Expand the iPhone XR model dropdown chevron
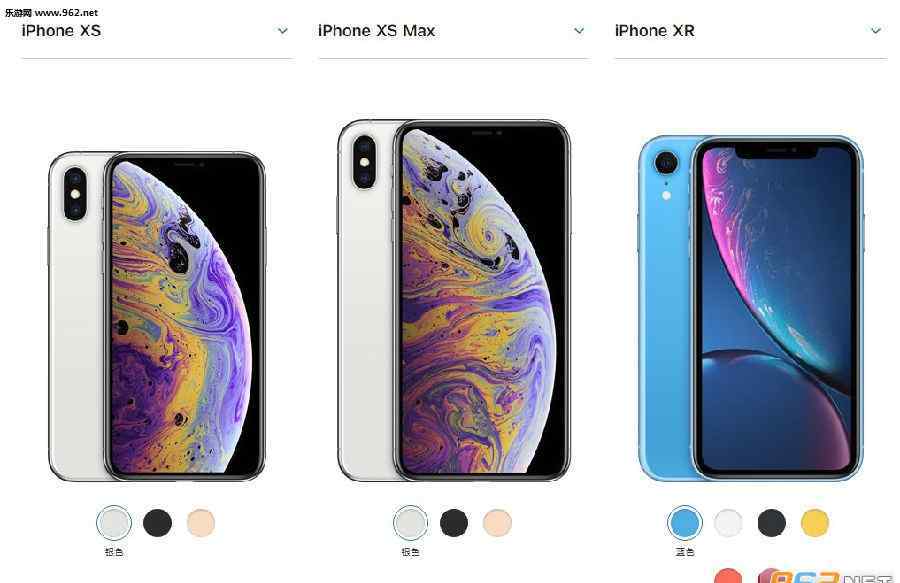The width and height of the screenshot is (900, 583). pyautogui.click(x=875, y=31)
